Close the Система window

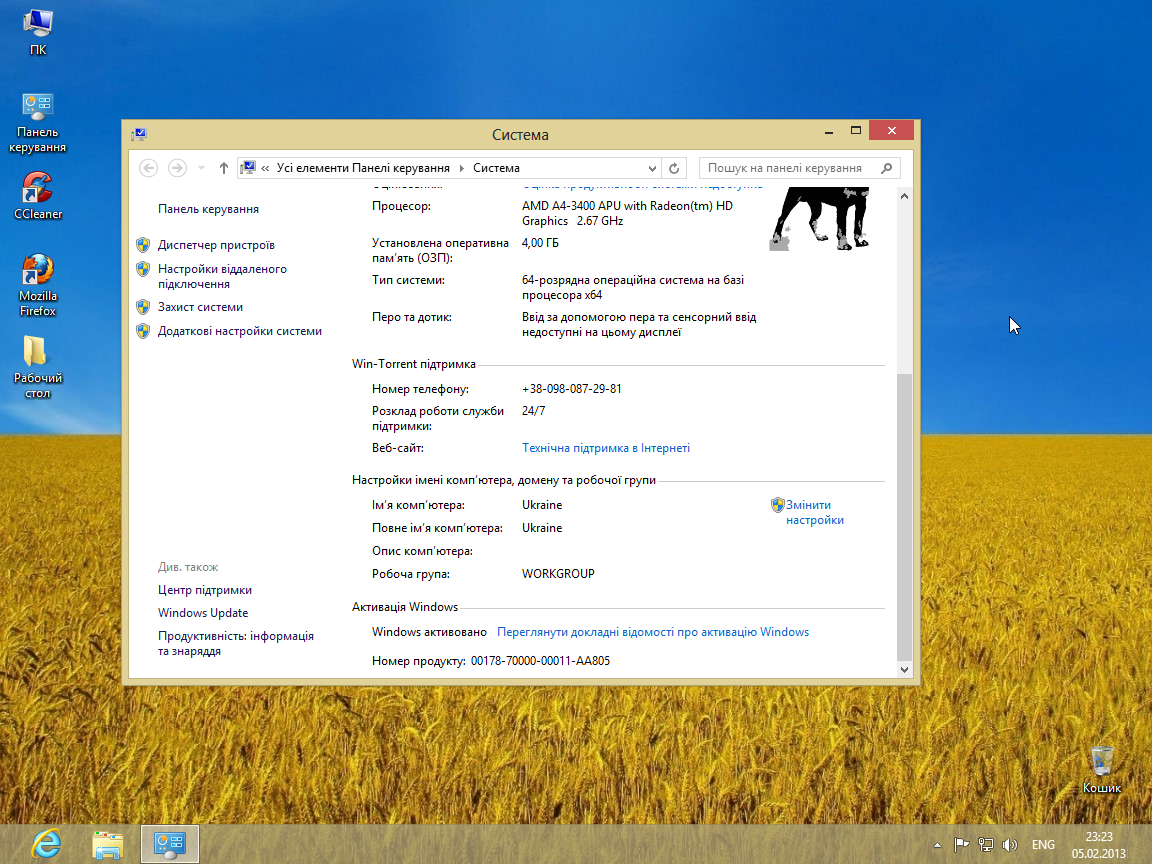[891, 131]
